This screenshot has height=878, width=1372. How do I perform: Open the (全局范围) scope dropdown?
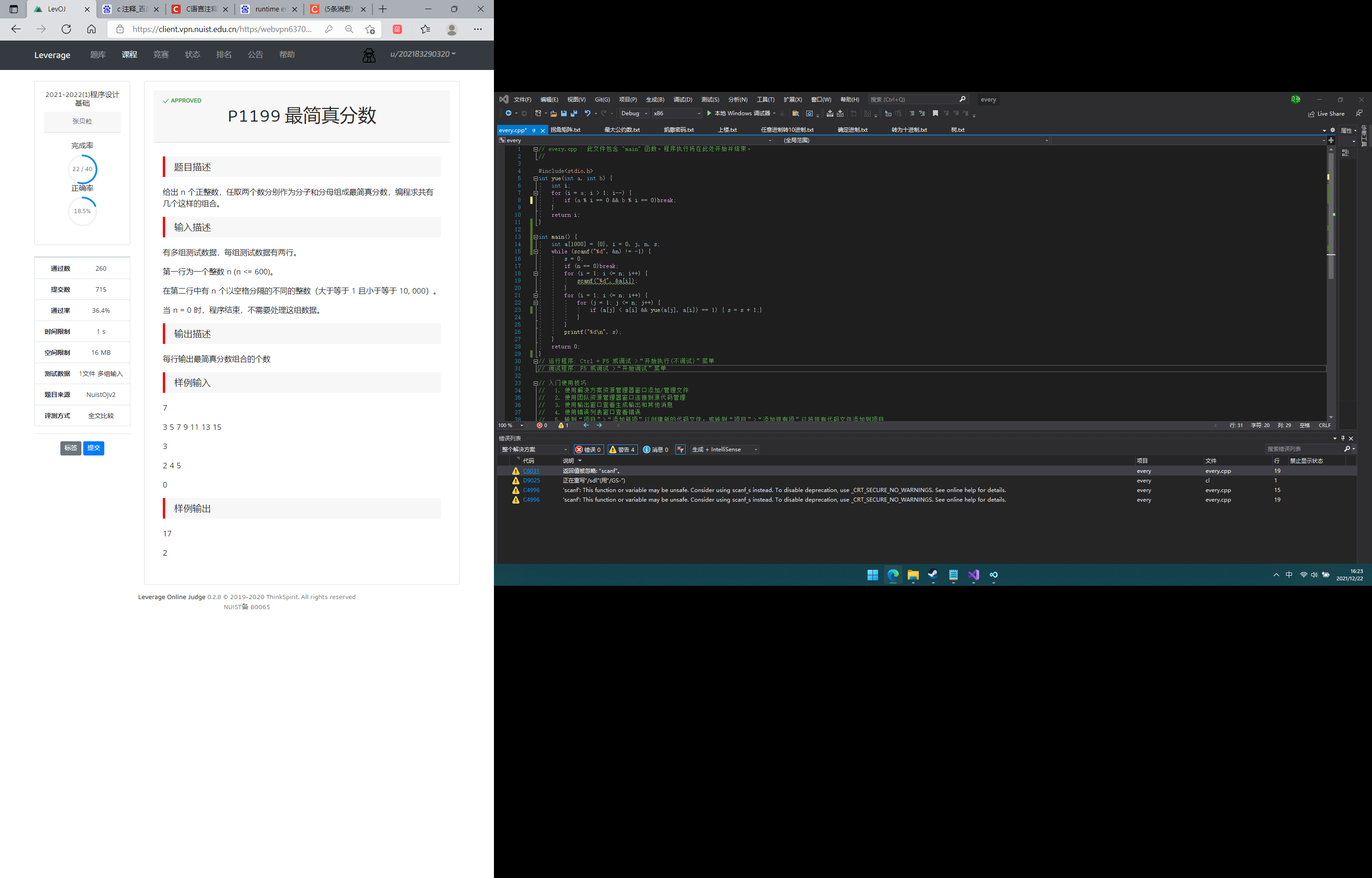click(x=912, y=140)
